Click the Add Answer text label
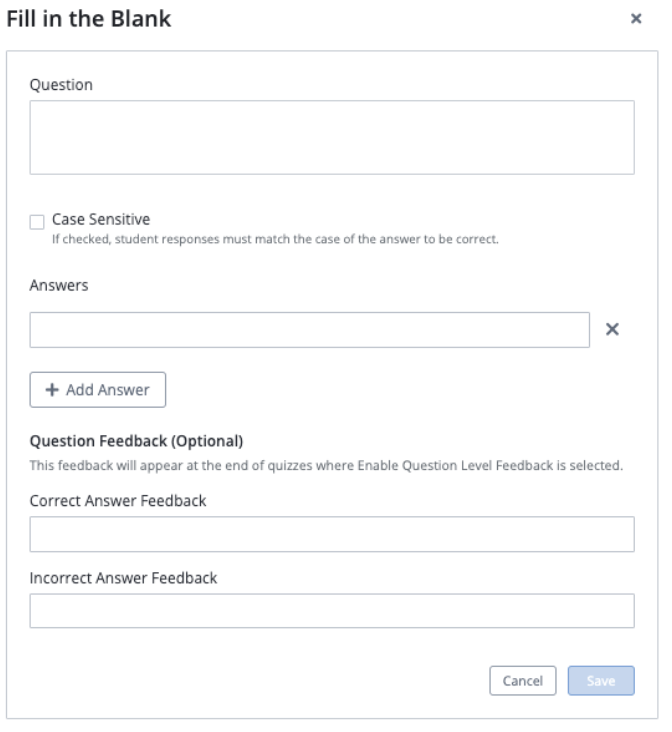672x732 pixels. (107, 389)
